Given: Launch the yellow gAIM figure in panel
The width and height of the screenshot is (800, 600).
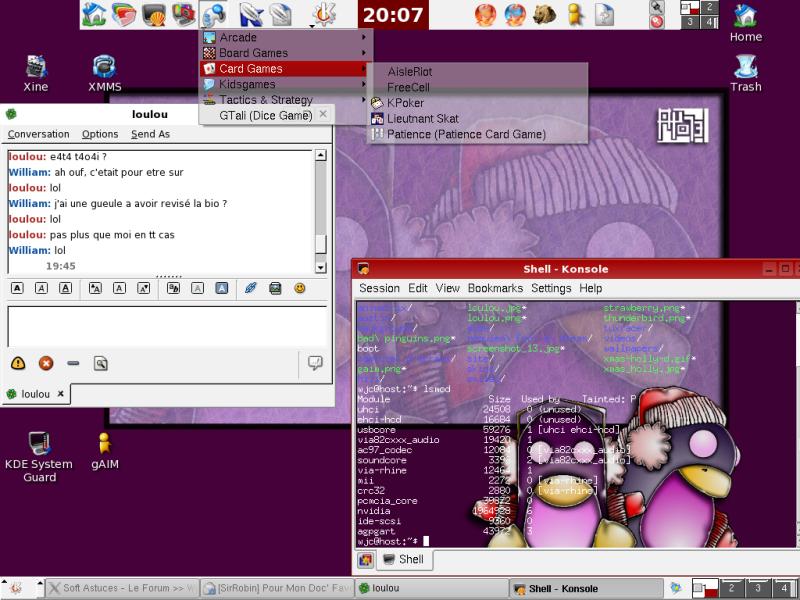Looking at the screenshot, I should click(x=575, y=14).
